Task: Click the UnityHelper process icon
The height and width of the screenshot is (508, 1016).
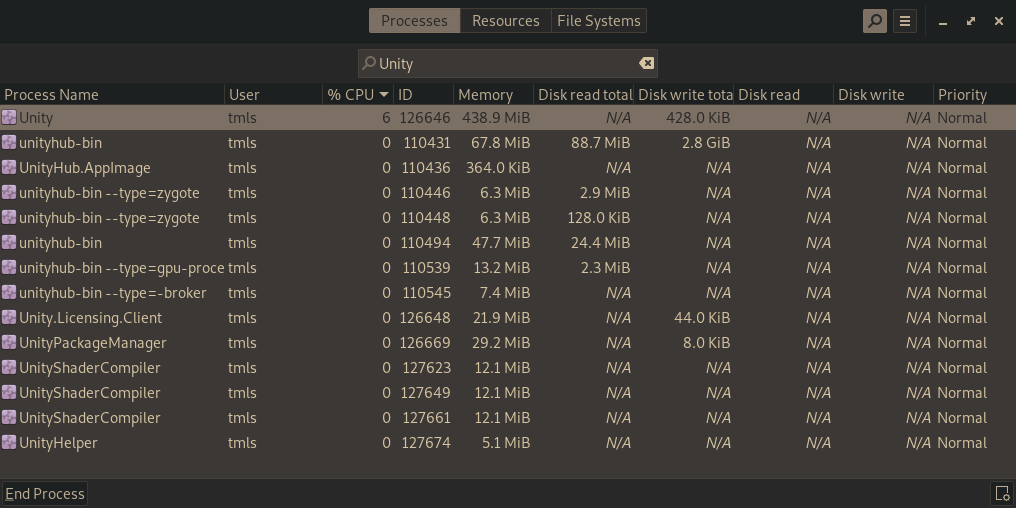Action: coord(9,443)
